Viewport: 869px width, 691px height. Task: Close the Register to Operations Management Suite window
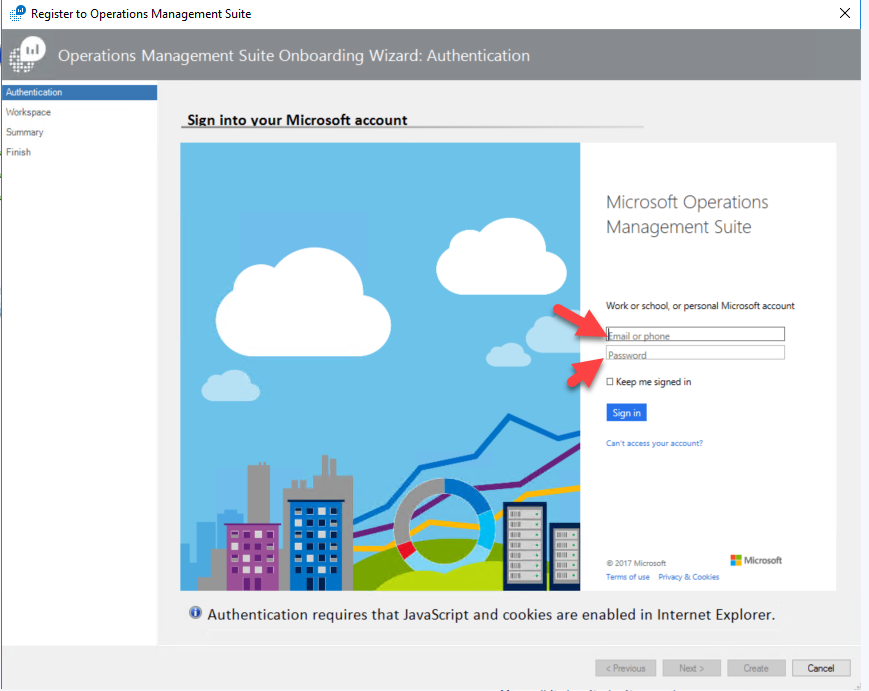[845, 13]
